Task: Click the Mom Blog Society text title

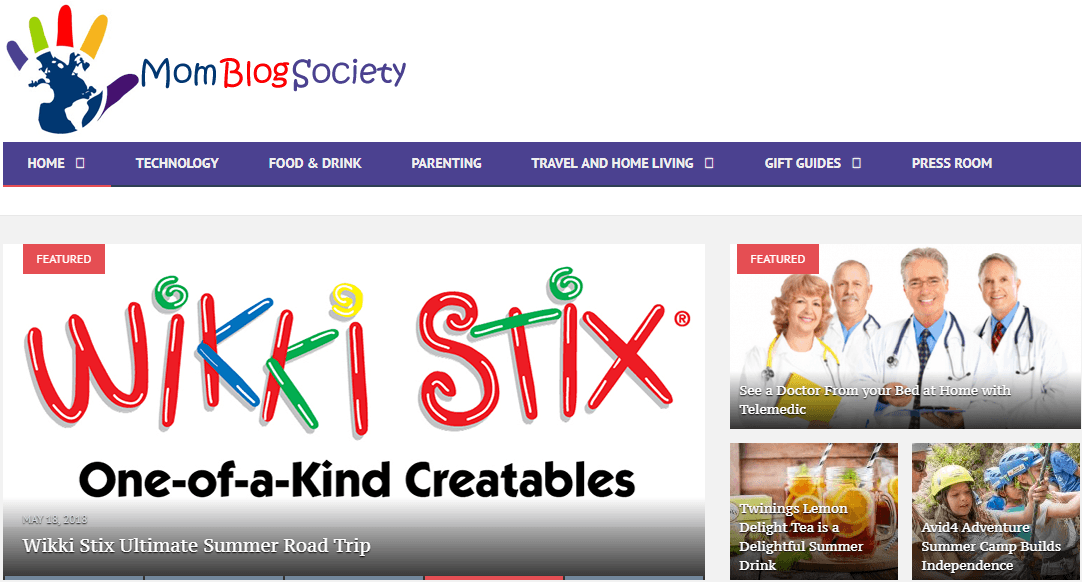Action: 273,72
